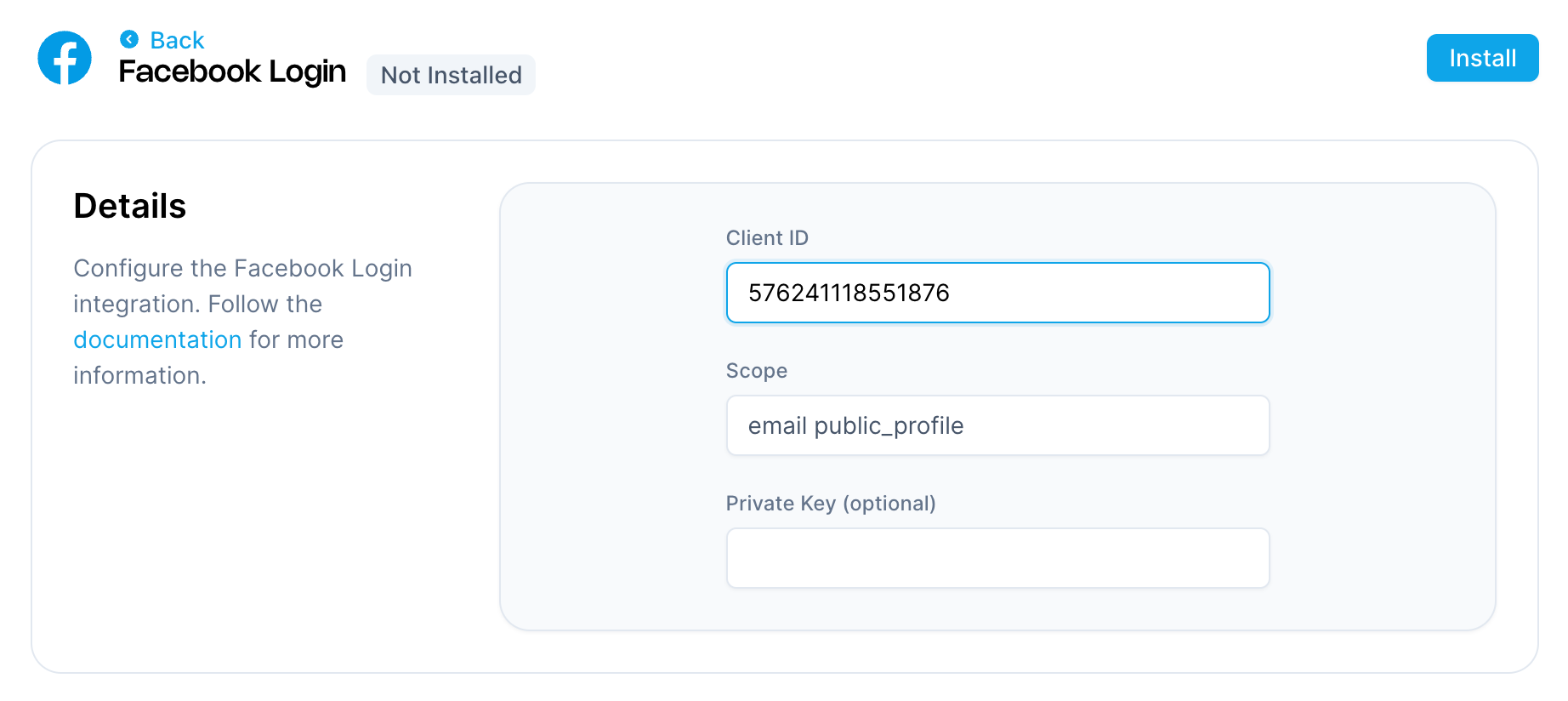Install the Facebook Login integration
Image resolution: width=1568 pixels, height=701 pixels.
coord(1481,58)
